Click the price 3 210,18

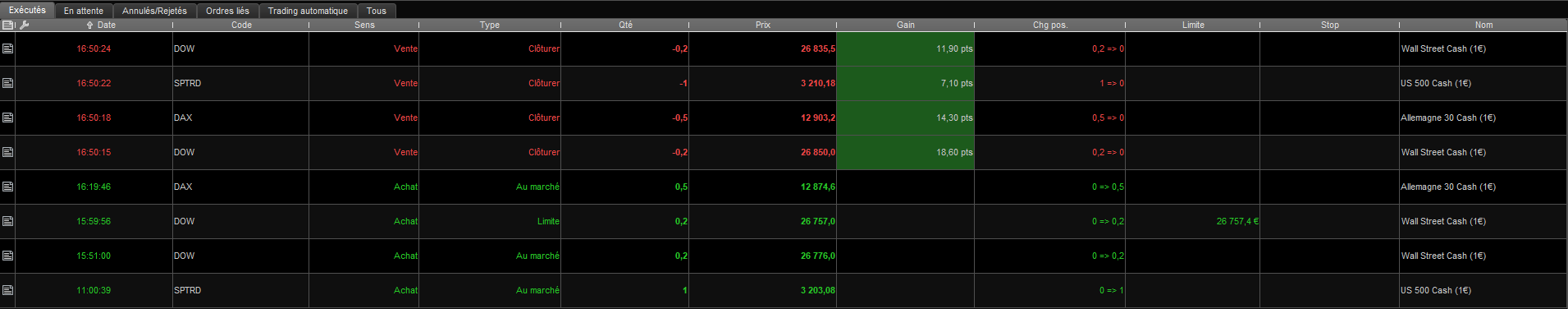(x=818, y=83)
